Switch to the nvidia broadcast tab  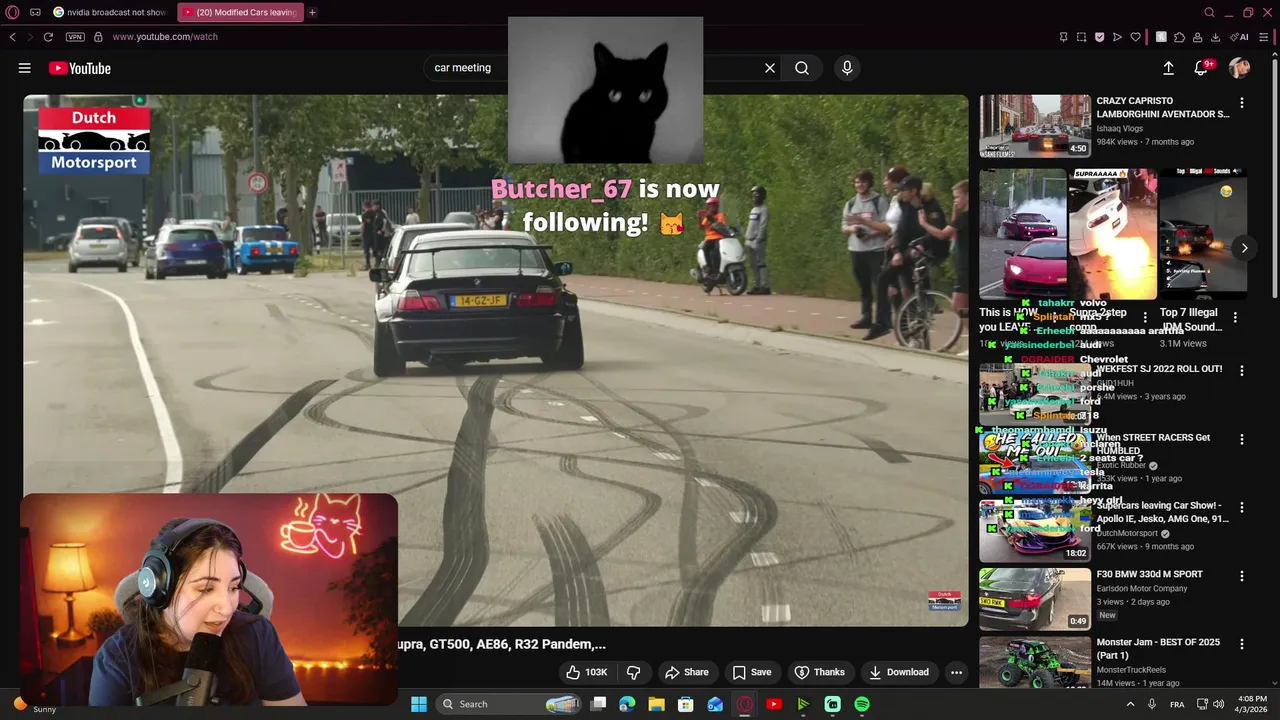(110, 12)
